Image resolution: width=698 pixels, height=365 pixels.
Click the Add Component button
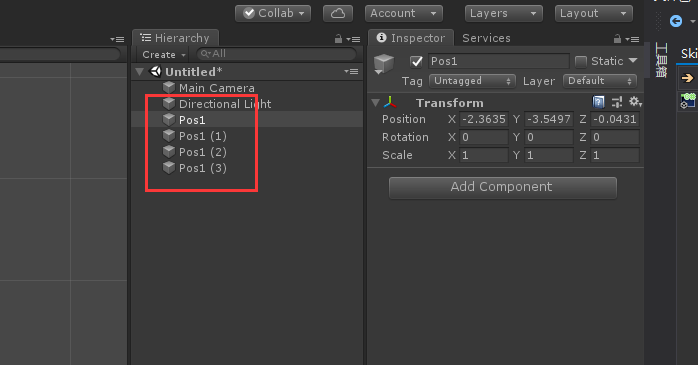pyautogui.click(x=503, y=187)
